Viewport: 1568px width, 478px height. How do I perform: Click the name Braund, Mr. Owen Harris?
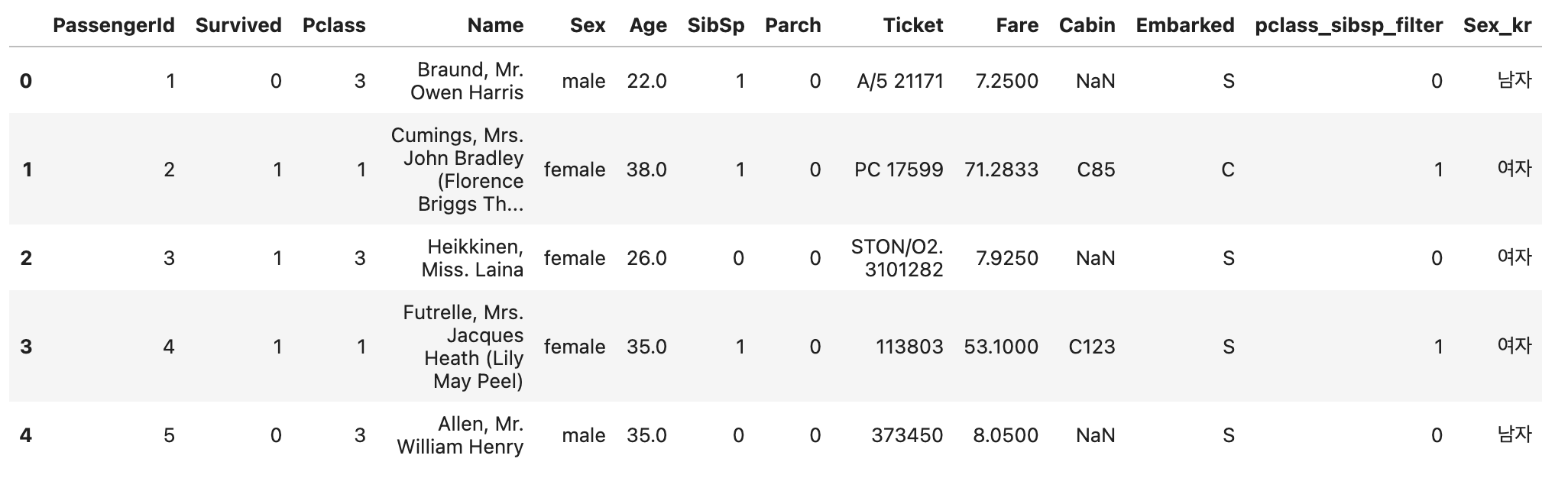467,81
